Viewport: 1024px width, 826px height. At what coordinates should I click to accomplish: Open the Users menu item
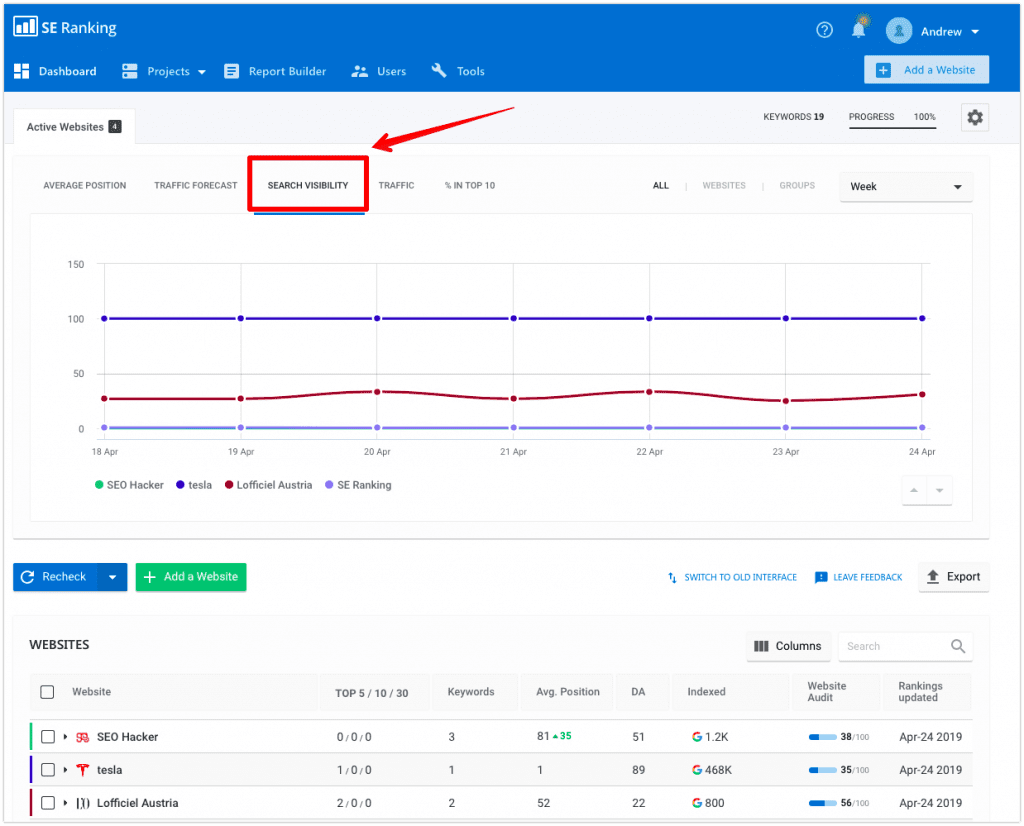[x=379, y=71]
